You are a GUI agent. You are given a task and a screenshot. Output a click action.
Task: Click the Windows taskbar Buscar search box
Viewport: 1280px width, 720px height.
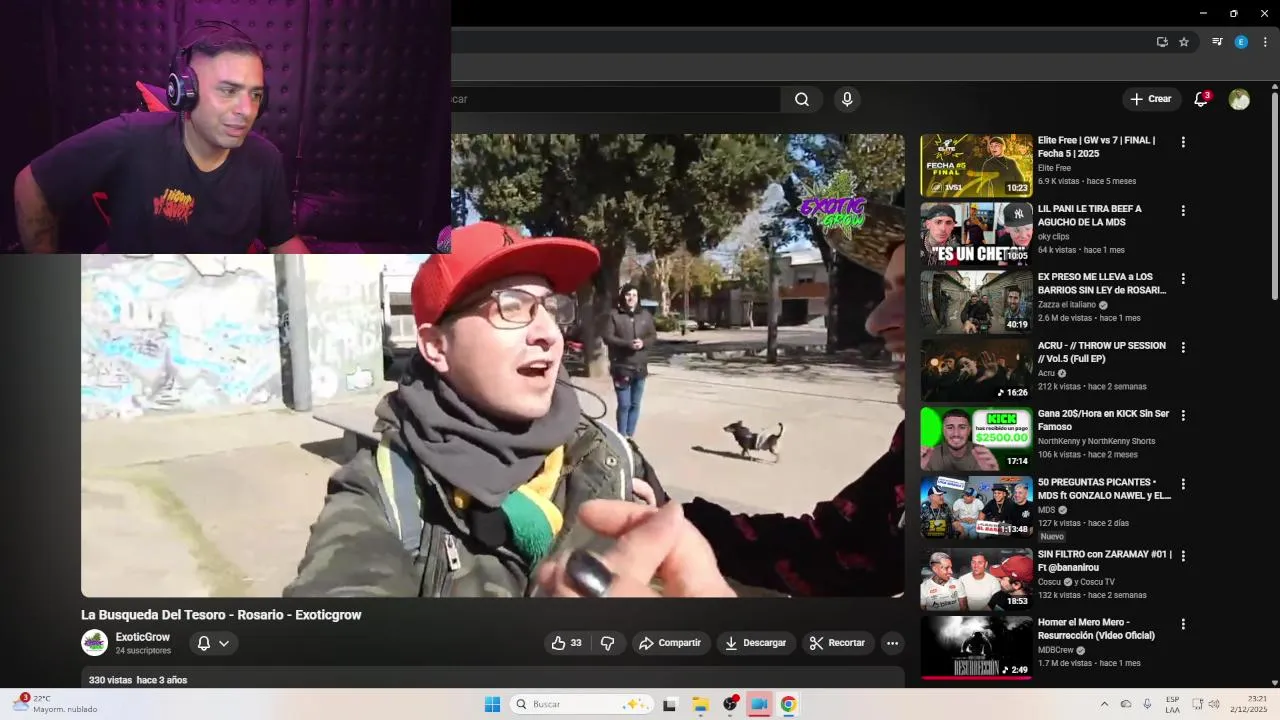pyautogui.click(x=582, y=704)
